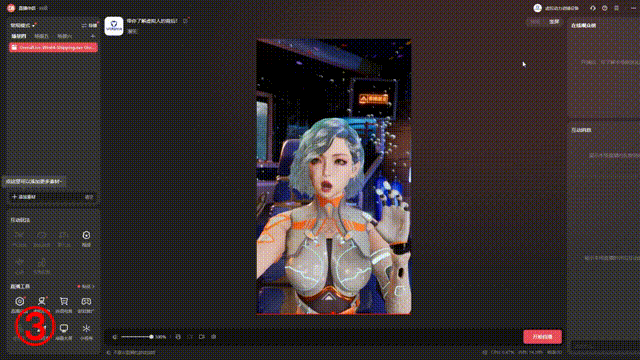Click the second icon right of volume percentage
Image resolution: width=640 pixels, height=360 pixels.
point(190,337)
